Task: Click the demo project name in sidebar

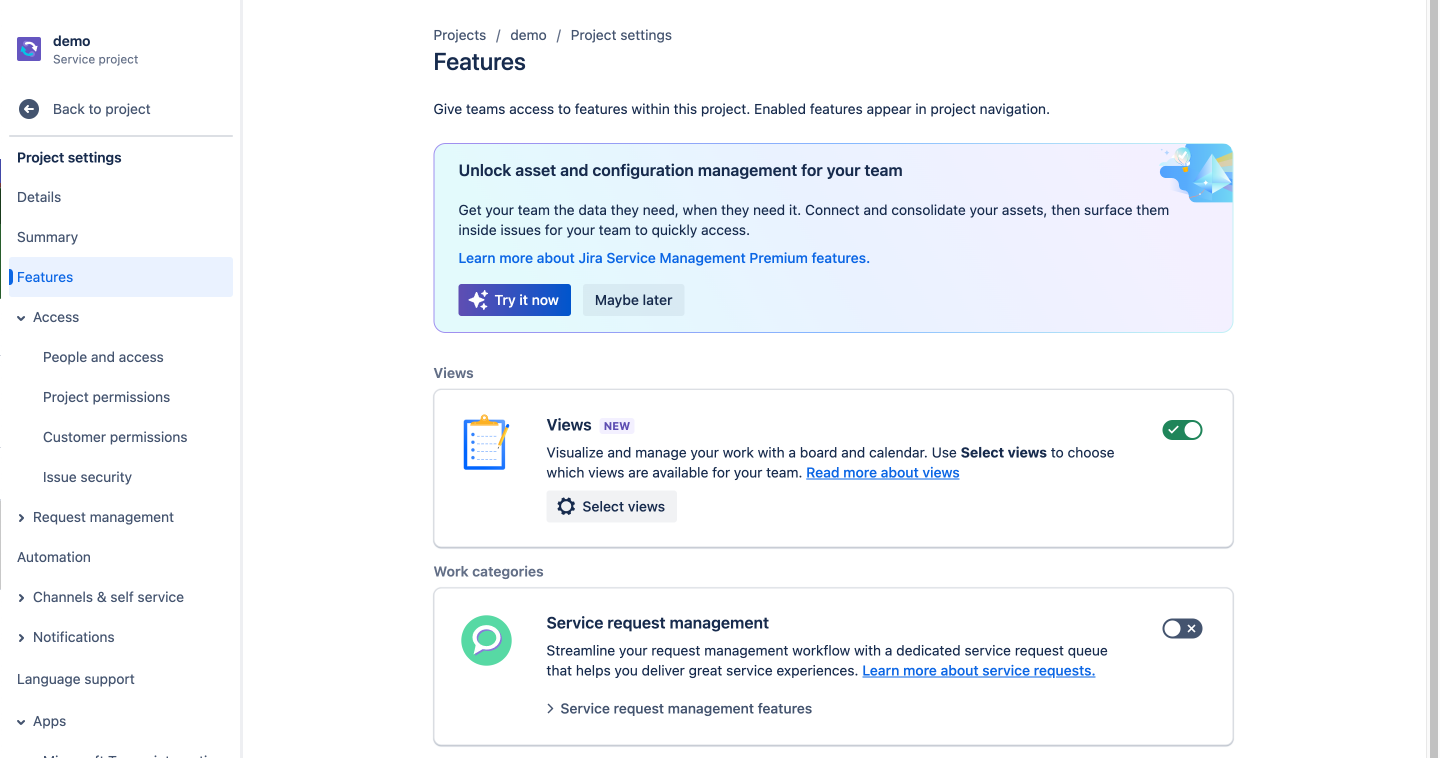Action: [x=72, y=41]
